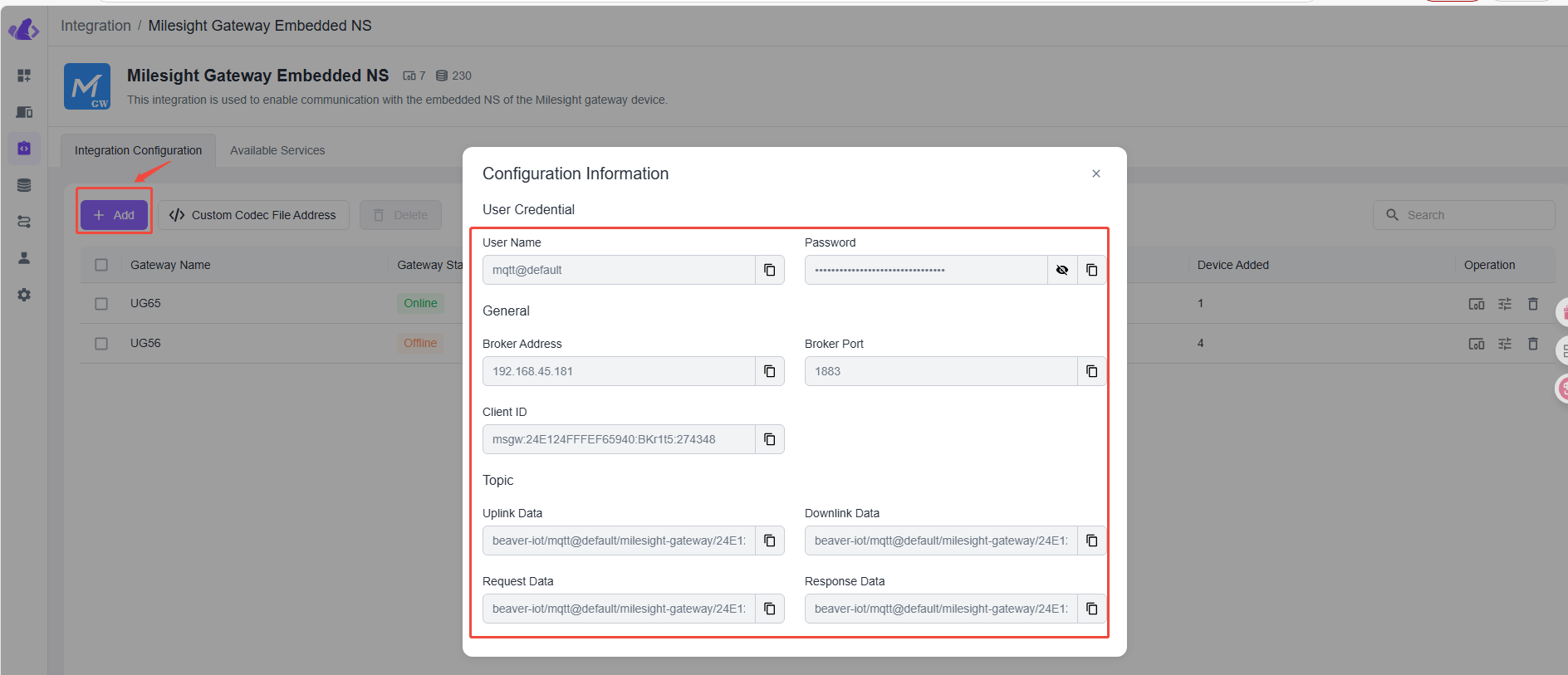View devices of UG56 gateway
The height and width of the screenshot is (675, 1568).
point(1477,344)
